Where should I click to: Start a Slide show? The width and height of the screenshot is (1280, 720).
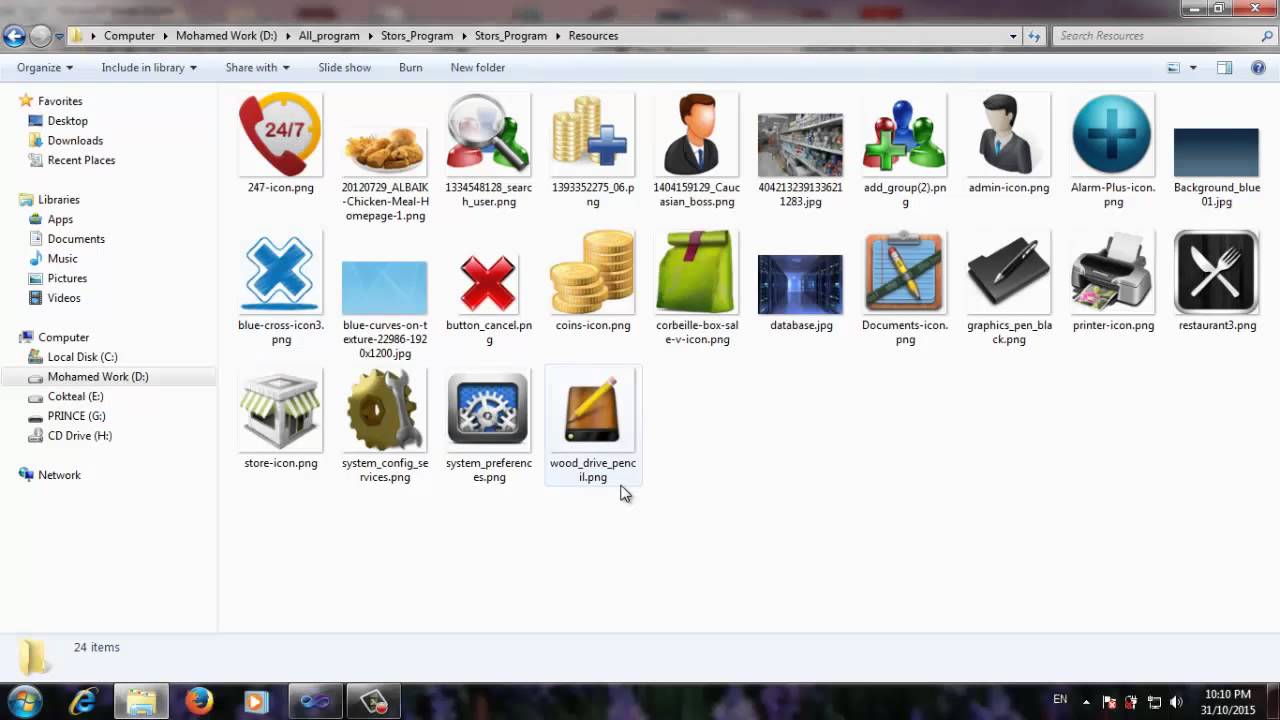pyautogui.click(x=344, y=67)
